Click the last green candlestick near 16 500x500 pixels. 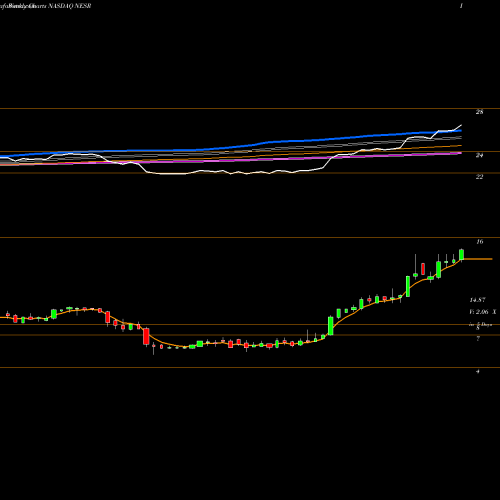coord(462,255)
